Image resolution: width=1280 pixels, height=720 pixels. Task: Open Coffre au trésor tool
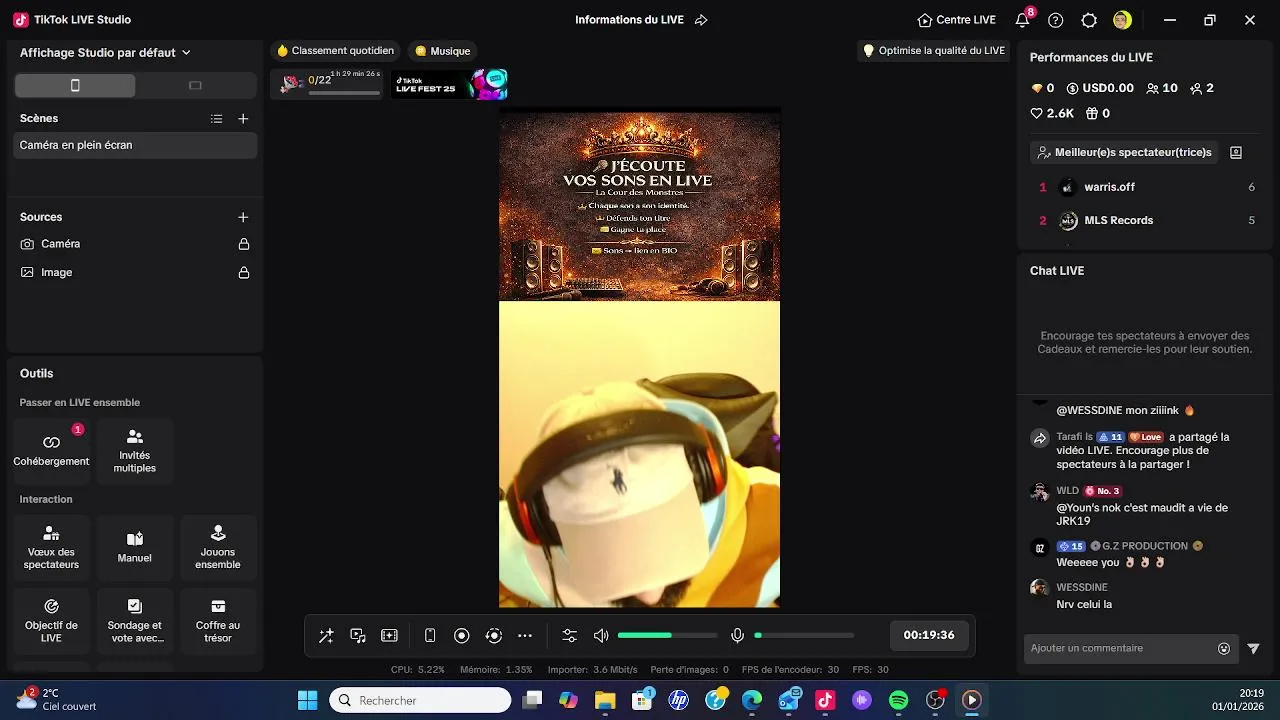pos(218,621)
